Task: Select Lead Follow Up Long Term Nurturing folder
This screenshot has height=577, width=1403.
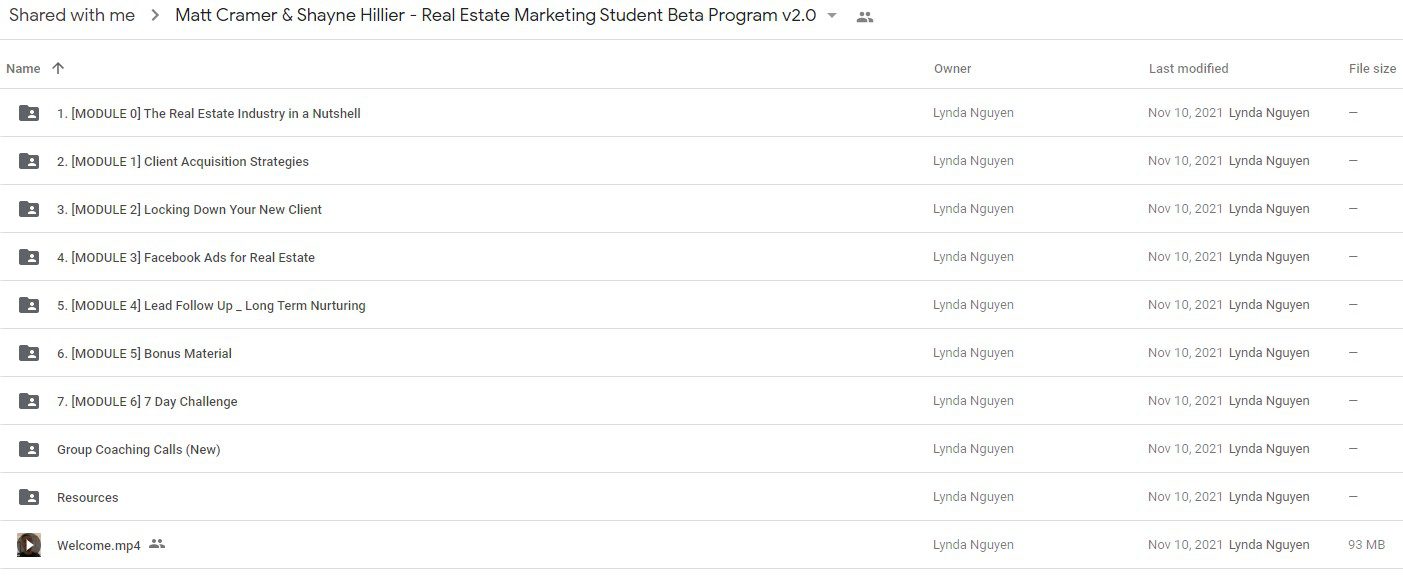Action: pos(701,305)
